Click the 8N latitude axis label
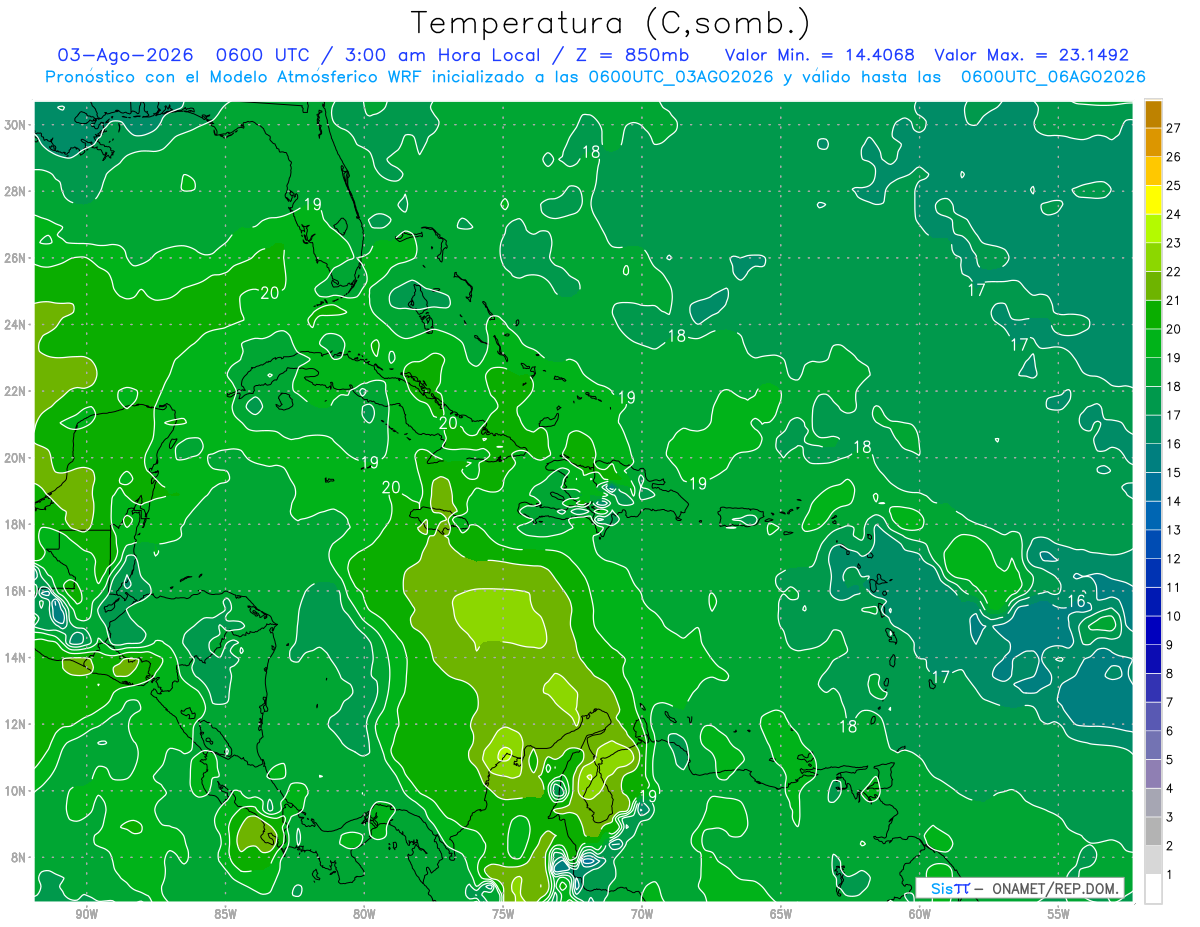1200x927 pixels. pyautogui.click(x=19, y=857)
